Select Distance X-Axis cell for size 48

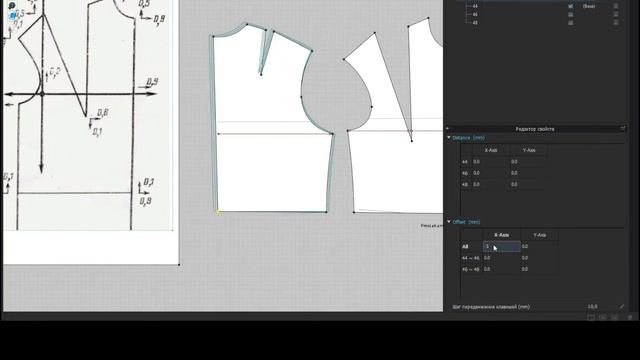coord(491,184)
